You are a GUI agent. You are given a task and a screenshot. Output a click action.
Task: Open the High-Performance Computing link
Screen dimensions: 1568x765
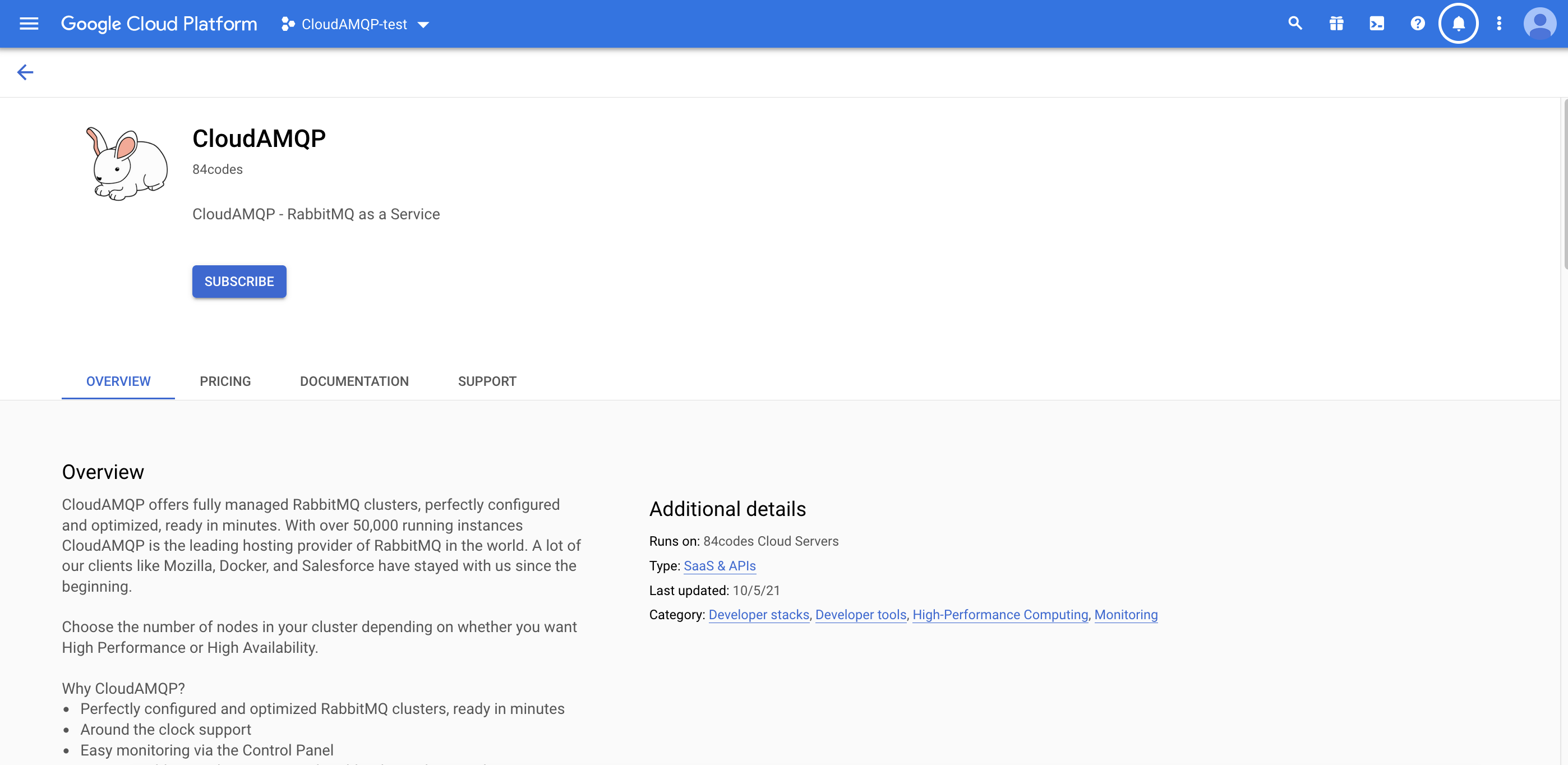tap(1000, 615)
